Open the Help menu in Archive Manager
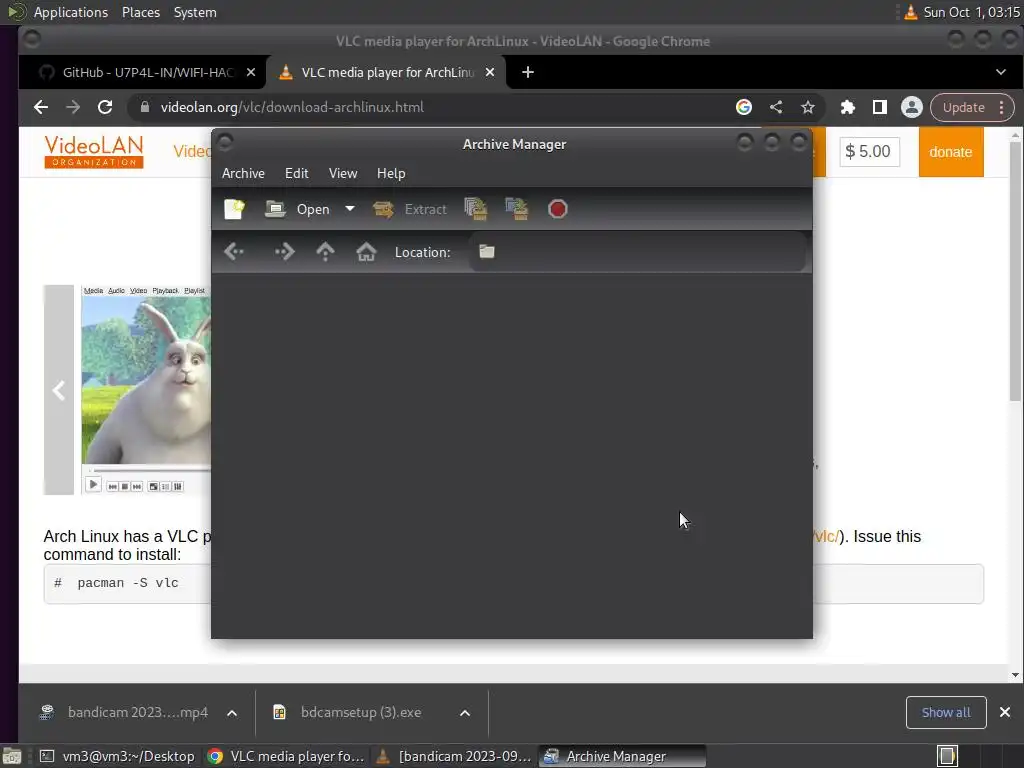 (x=391, y=173)
